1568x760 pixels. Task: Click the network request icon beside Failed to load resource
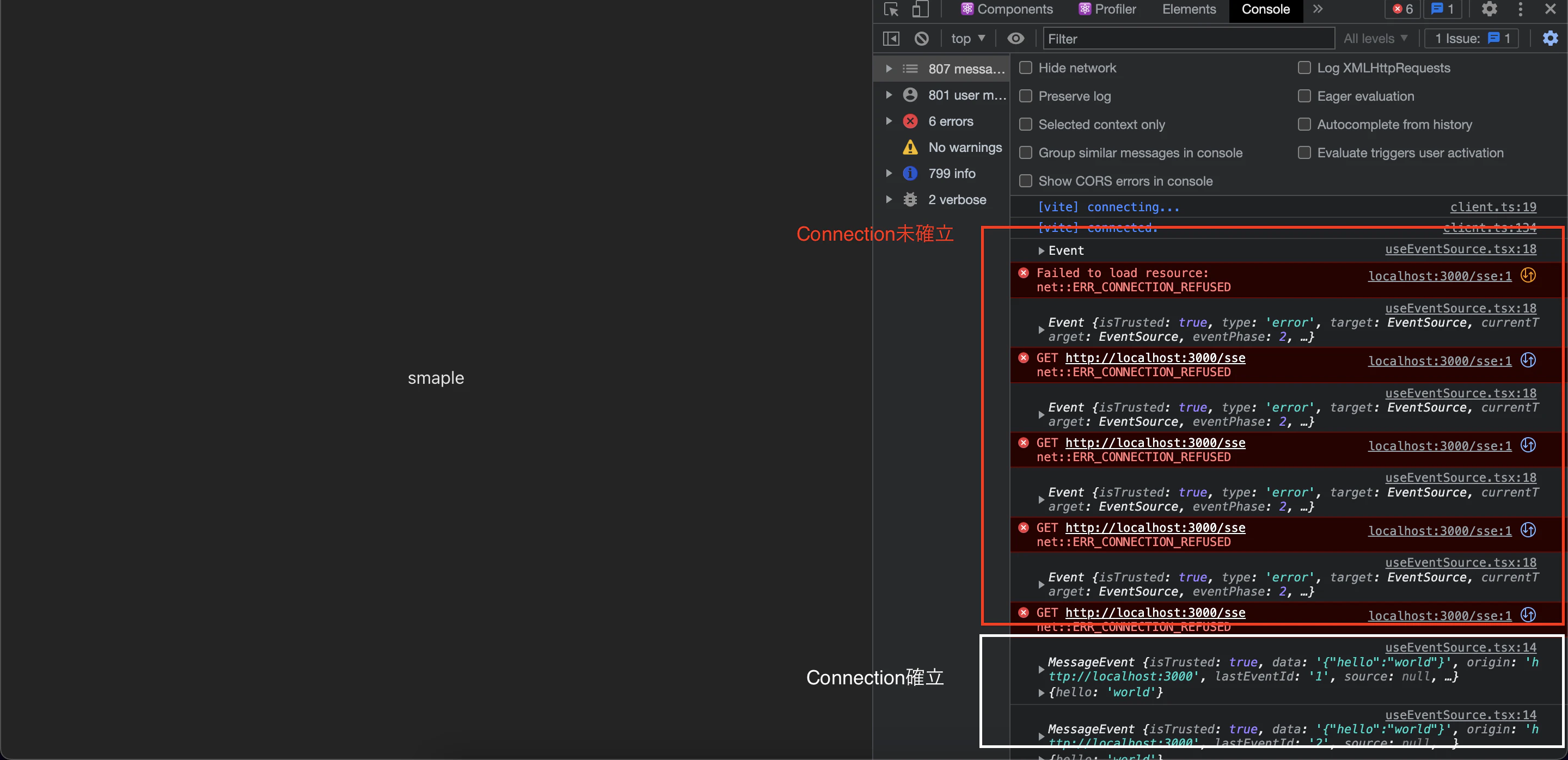pyautogui.click(x=1528, y=275)
